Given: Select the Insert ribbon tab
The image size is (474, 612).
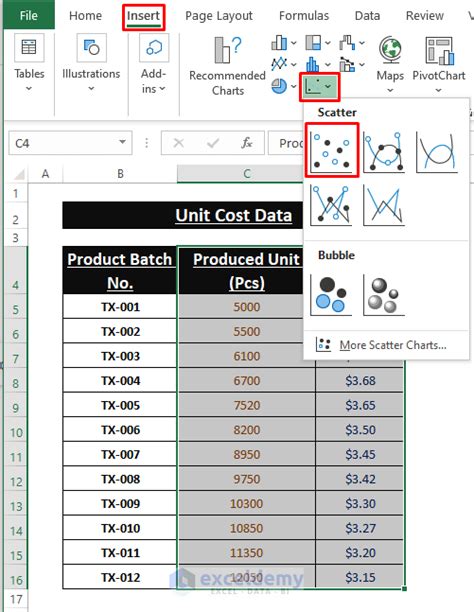Looking at the screenshot, I should pyautogui.click(x=143, y=16).
